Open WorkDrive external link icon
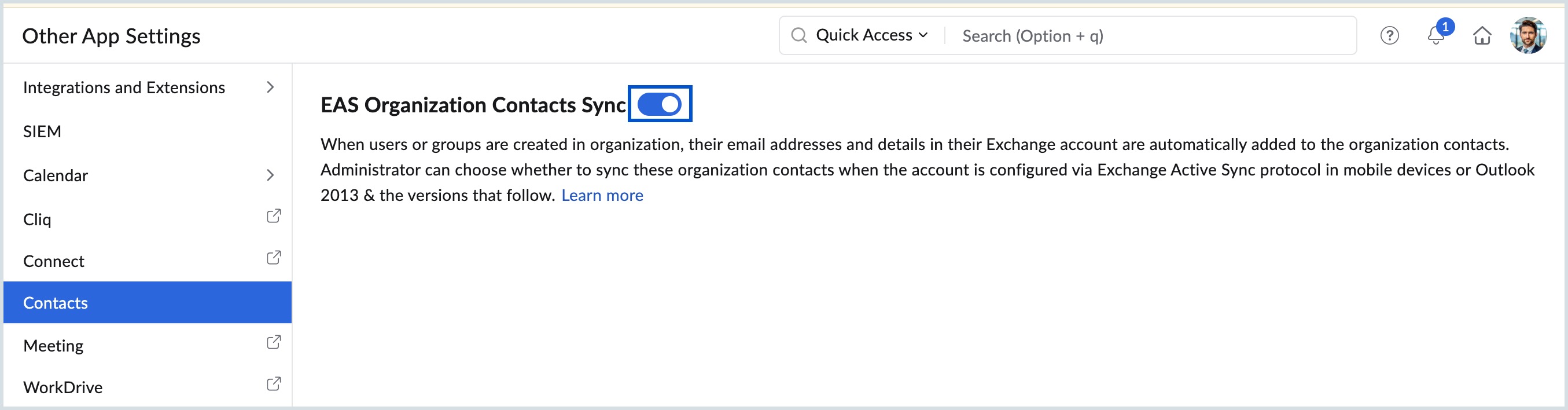The width and height of the screenshot is (1568, 410). 274,384
